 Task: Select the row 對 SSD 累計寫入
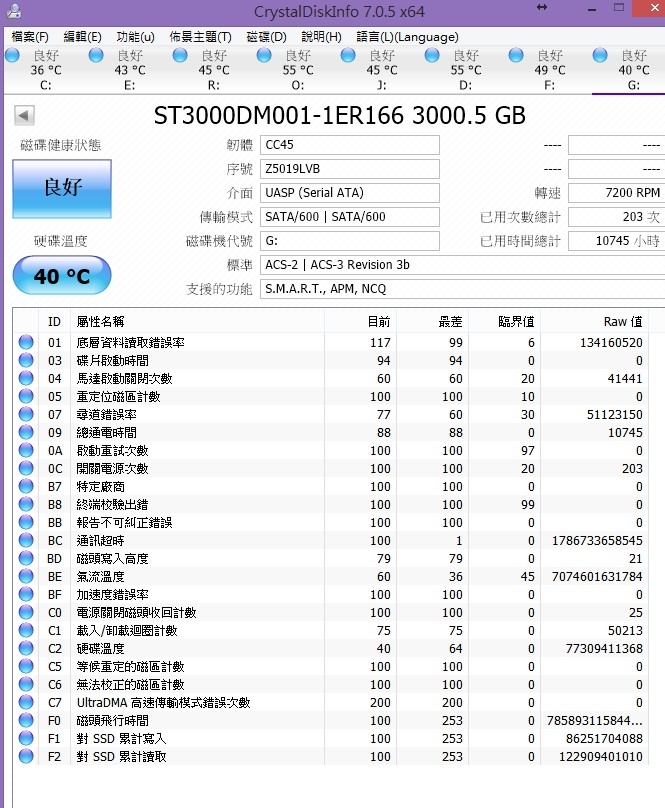click(x=331, y=738)
